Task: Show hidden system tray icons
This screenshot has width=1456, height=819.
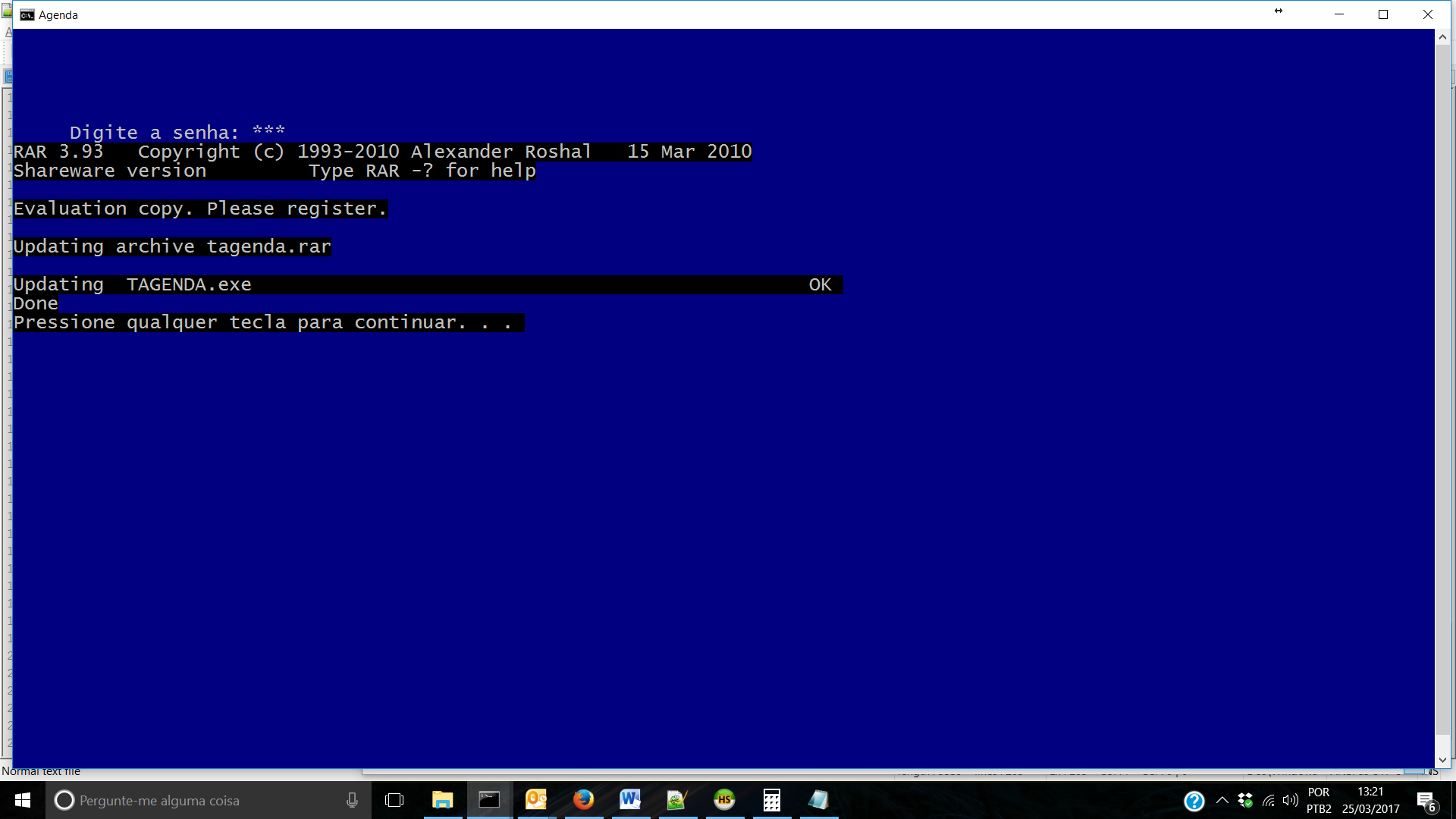Action: click(x=1222, y=800)
